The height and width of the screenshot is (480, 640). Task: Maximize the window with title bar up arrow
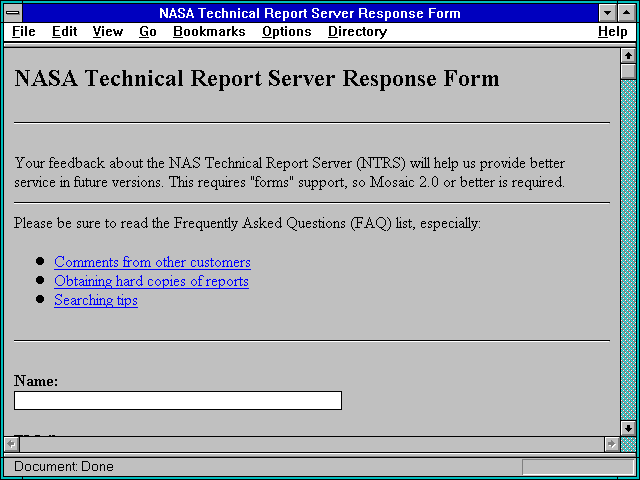627,13
